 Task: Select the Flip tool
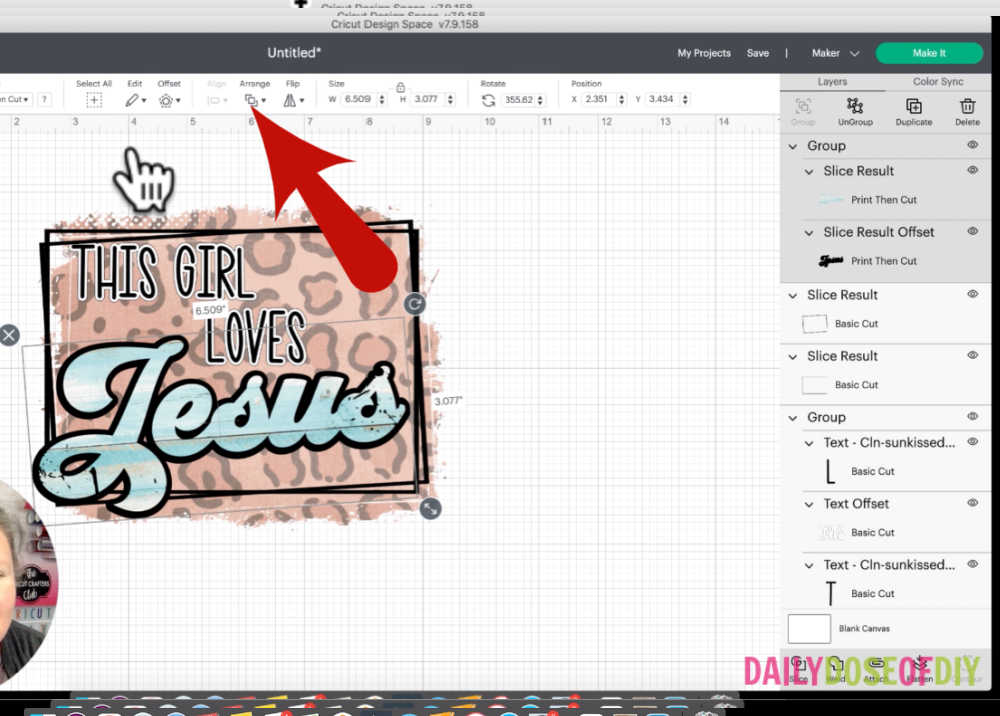(290, 98)
